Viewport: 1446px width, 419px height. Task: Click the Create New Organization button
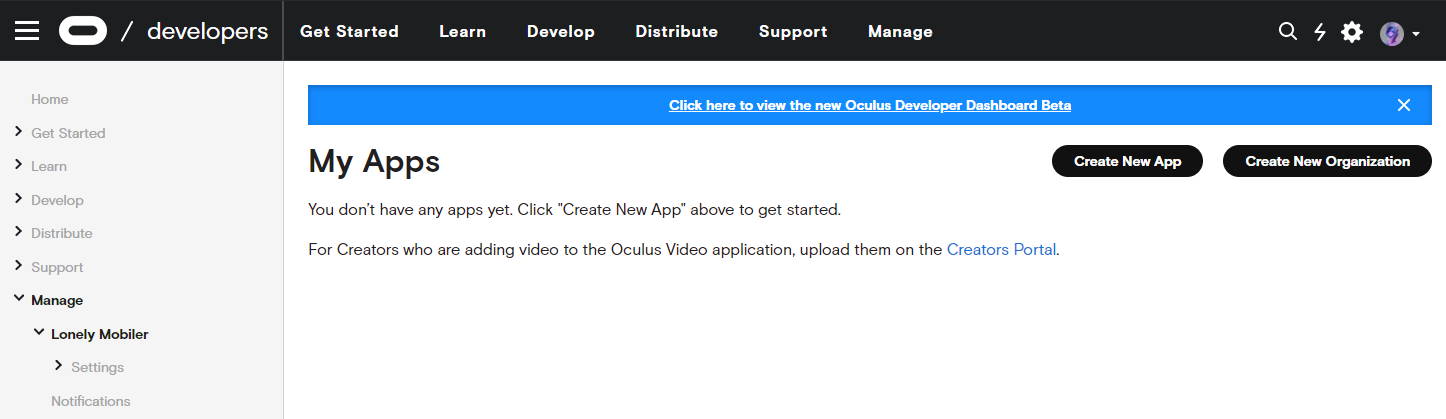point(1327,161)
